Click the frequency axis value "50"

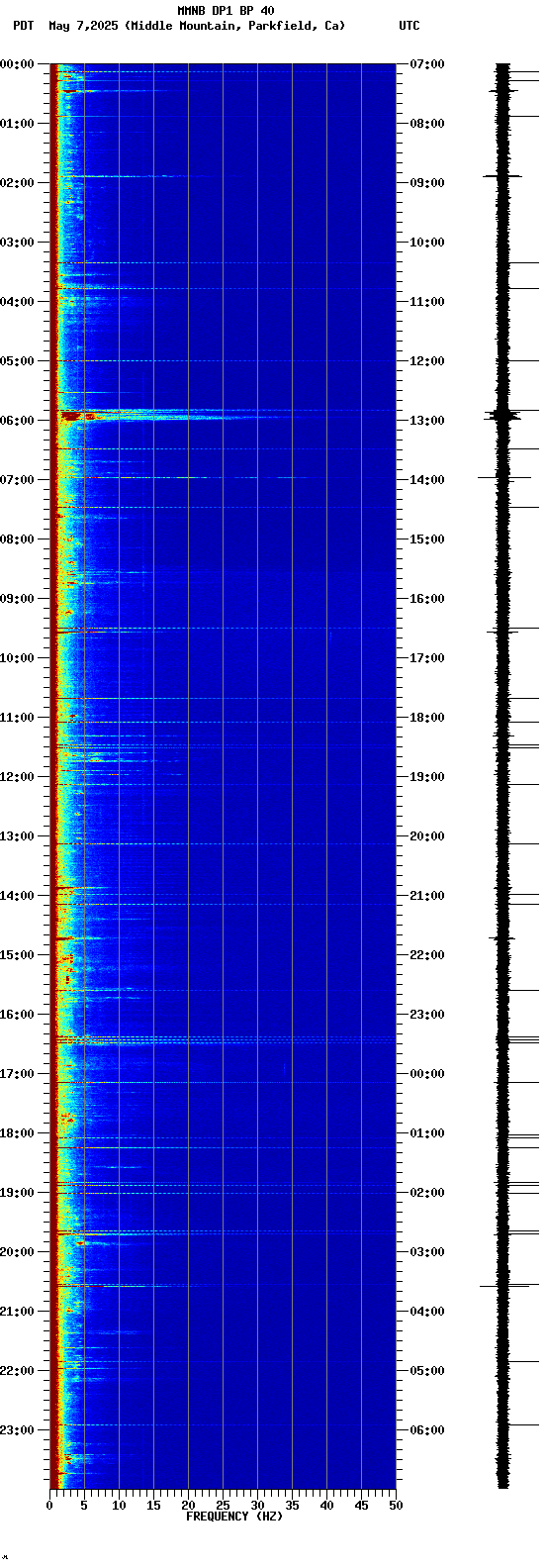pos(396,1506)
